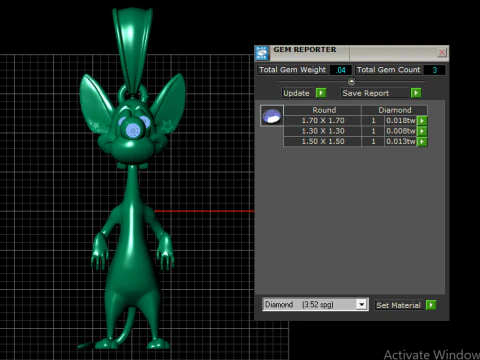This screenshot has width=480, height=360.
Task: Click the green arrow next to Save Report
Action: [416, 93]
